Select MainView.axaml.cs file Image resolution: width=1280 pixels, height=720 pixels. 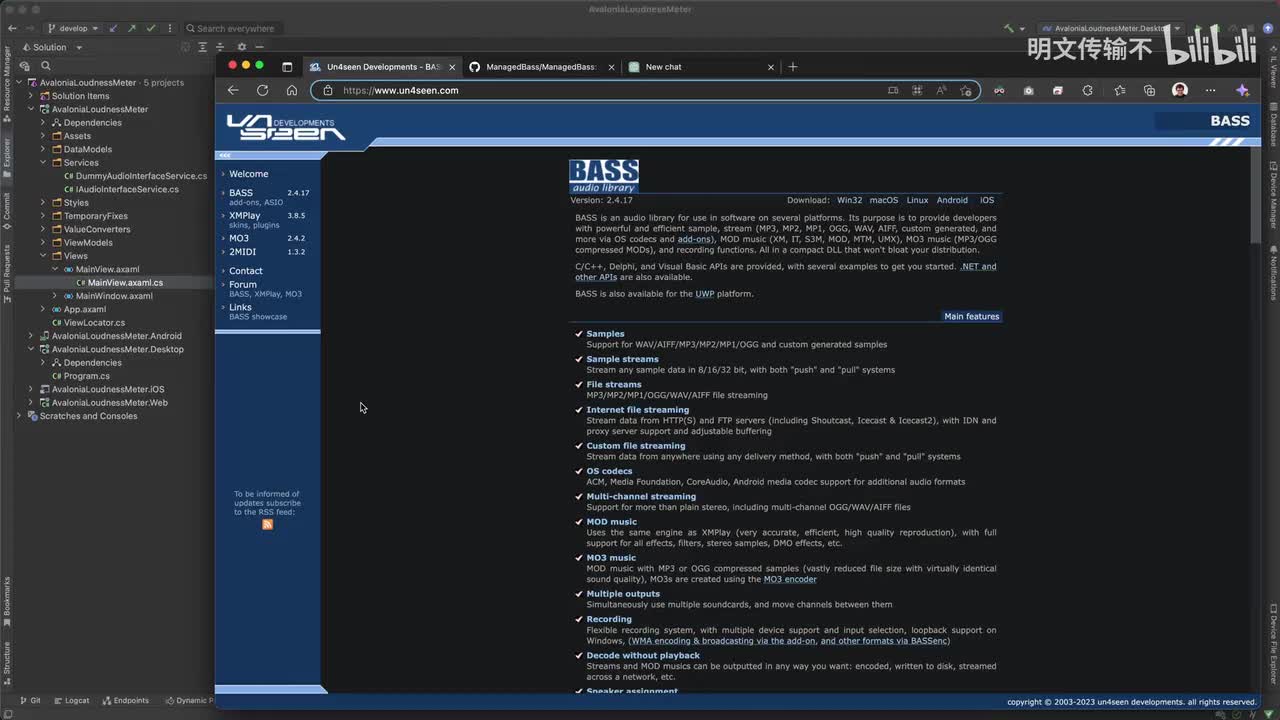tap(125, 283)
